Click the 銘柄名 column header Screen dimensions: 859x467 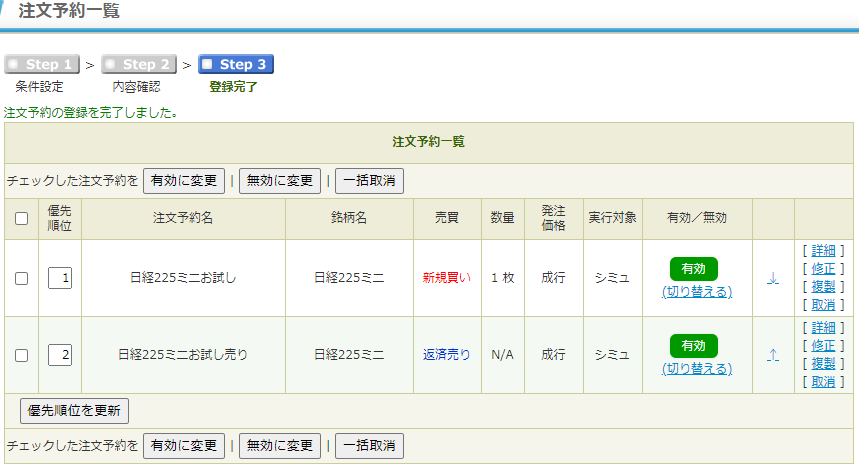349,218
